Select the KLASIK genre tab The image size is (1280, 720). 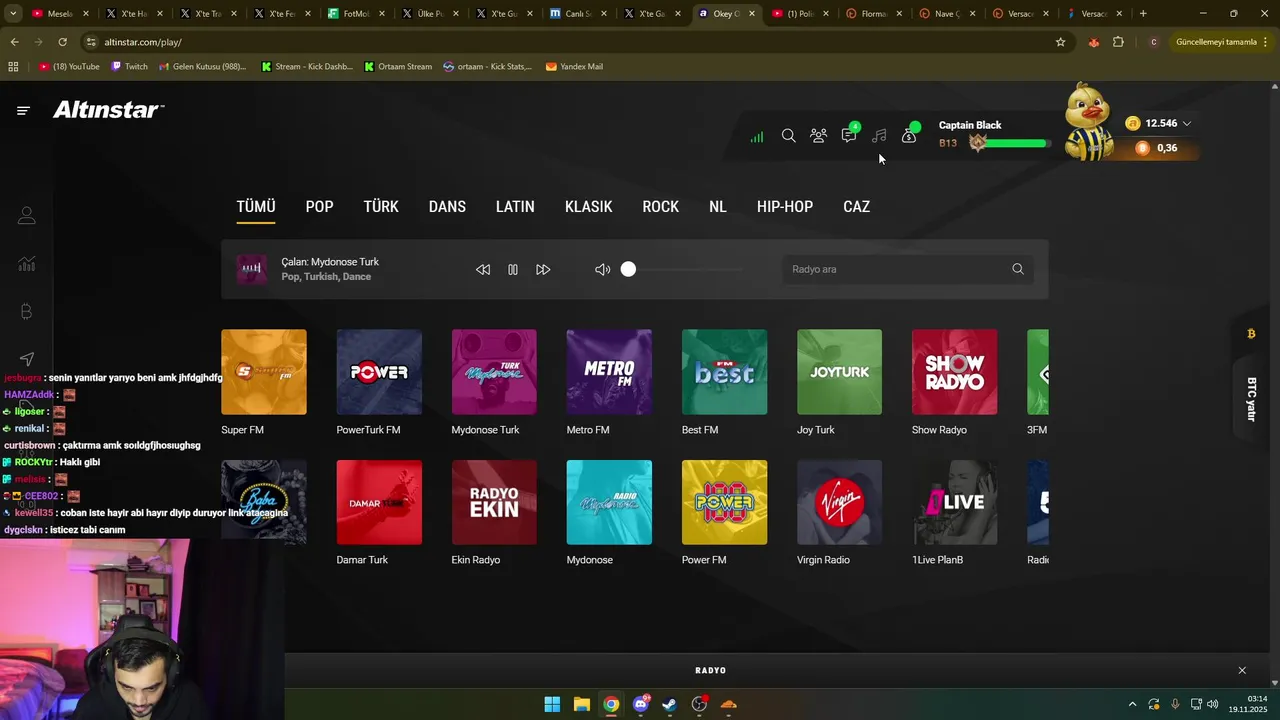tap(588, 207)
